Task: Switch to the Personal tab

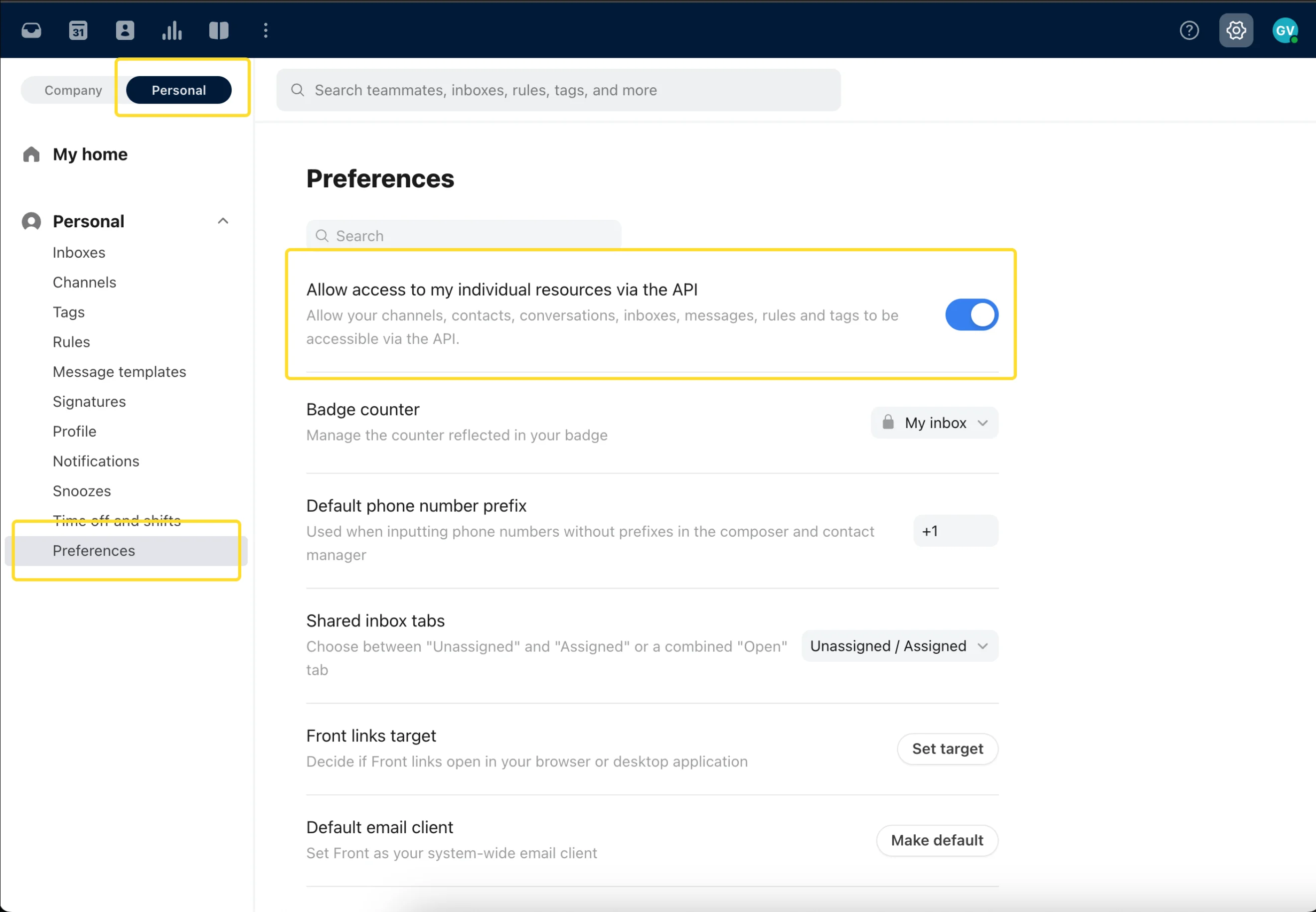Action: 179,90
